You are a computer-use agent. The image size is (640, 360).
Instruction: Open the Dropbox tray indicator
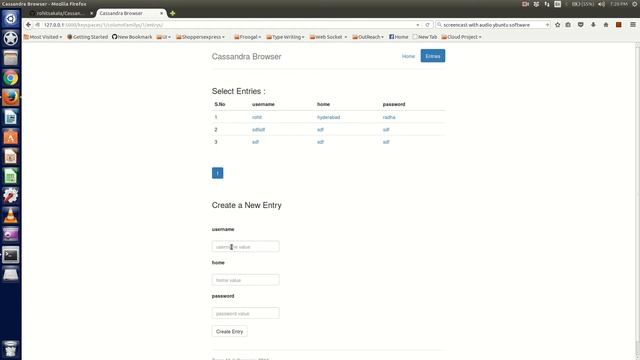coord(536,4)
